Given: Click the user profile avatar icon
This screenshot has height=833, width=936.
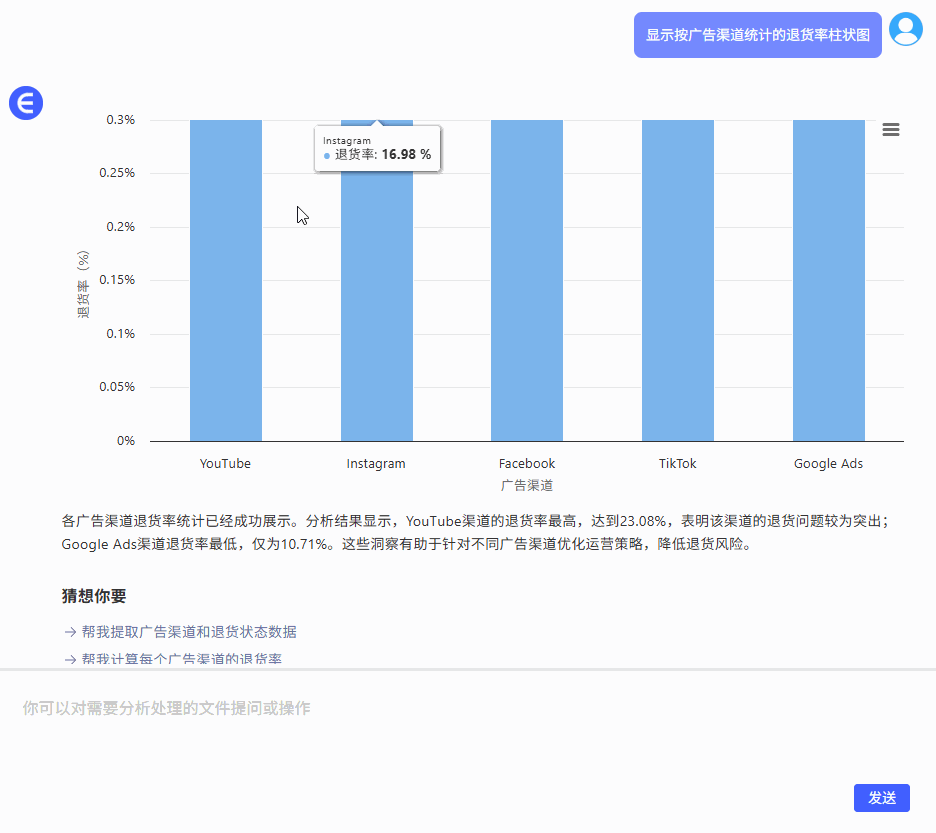Looking at the screenshot, I should [906, 29].
